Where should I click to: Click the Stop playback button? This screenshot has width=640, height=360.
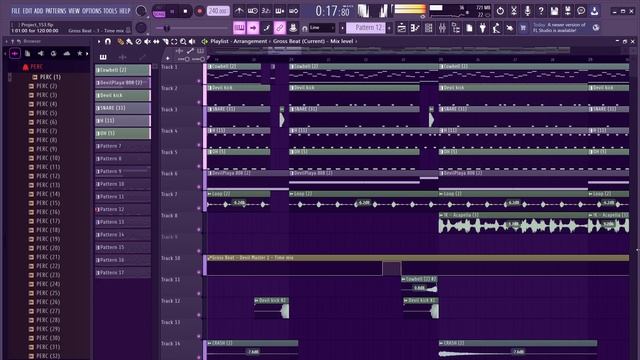(x=185, y=11)
